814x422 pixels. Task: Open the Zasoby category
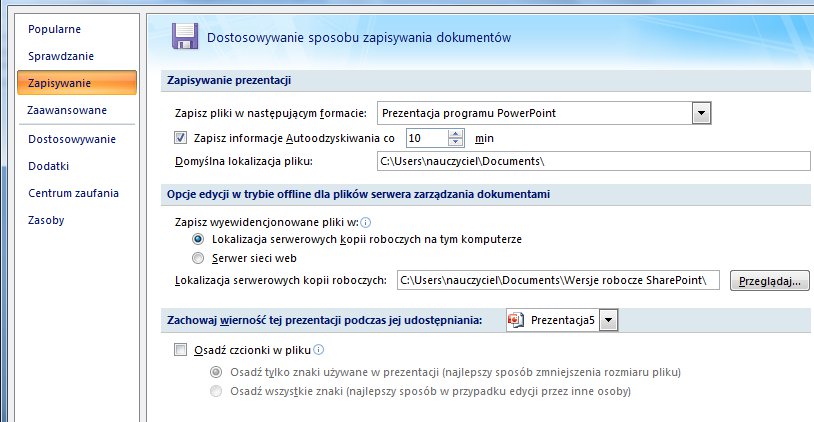tap(46, 220)
